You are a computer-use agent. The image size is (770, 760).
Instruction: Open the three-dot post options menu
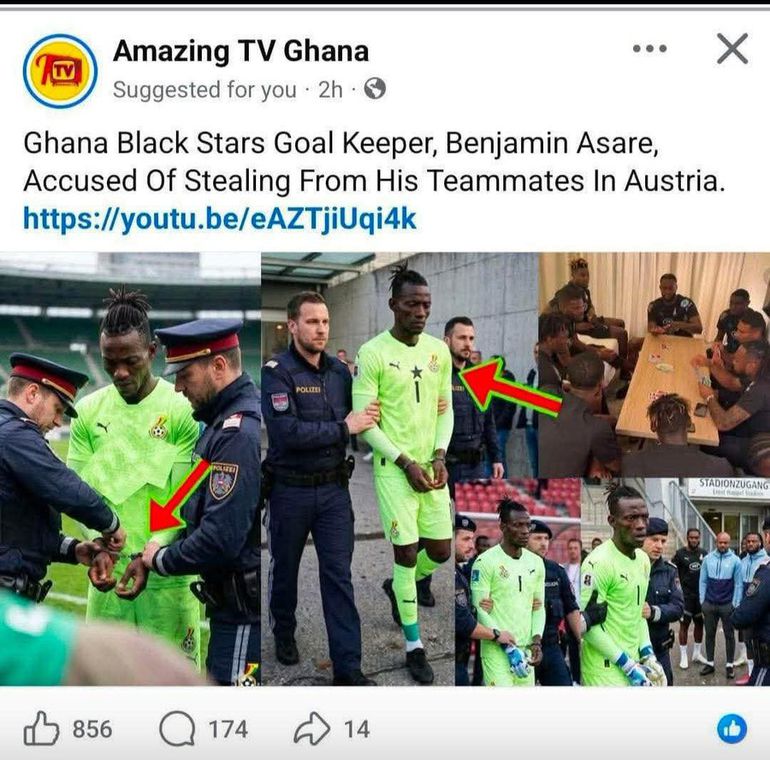coord(649,49)
